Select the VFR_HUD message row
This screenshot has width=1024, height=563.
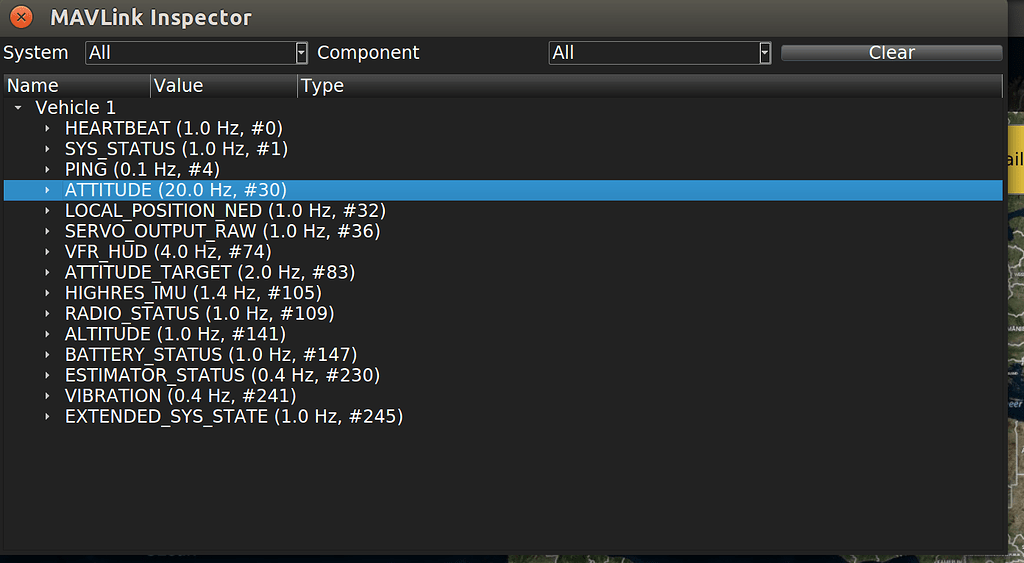click(167, 252)
